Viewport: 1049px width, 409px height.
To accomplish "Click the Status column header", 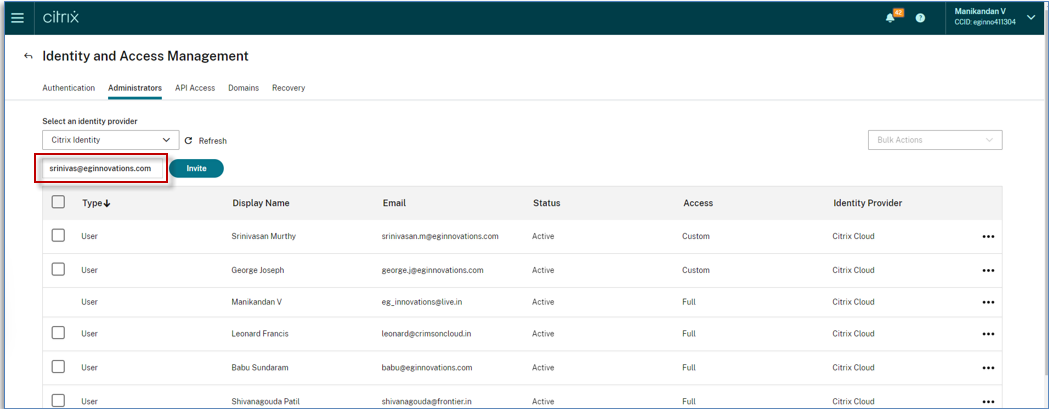I will point(547,203).
